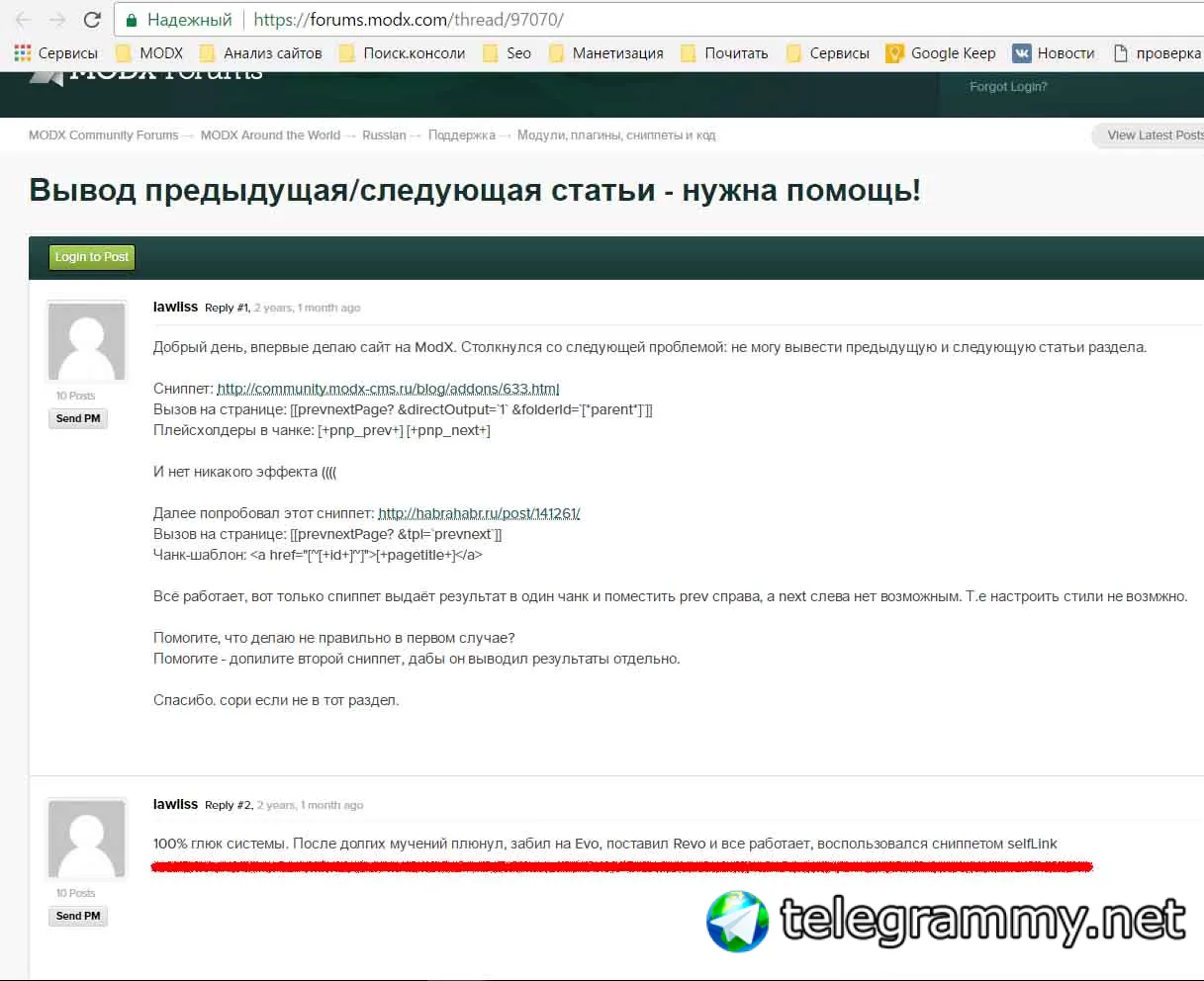
Task: Open the habrahabr.ru post link
Action: point(479,513)
